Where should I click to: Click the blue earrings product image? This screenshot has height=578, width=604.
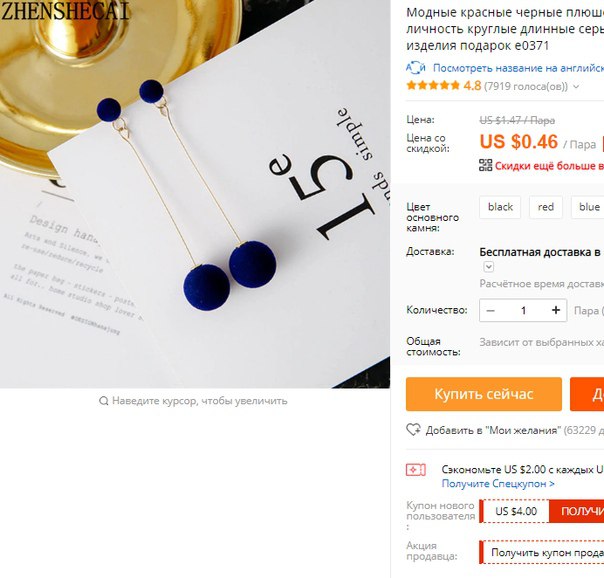tap(195, 194)
